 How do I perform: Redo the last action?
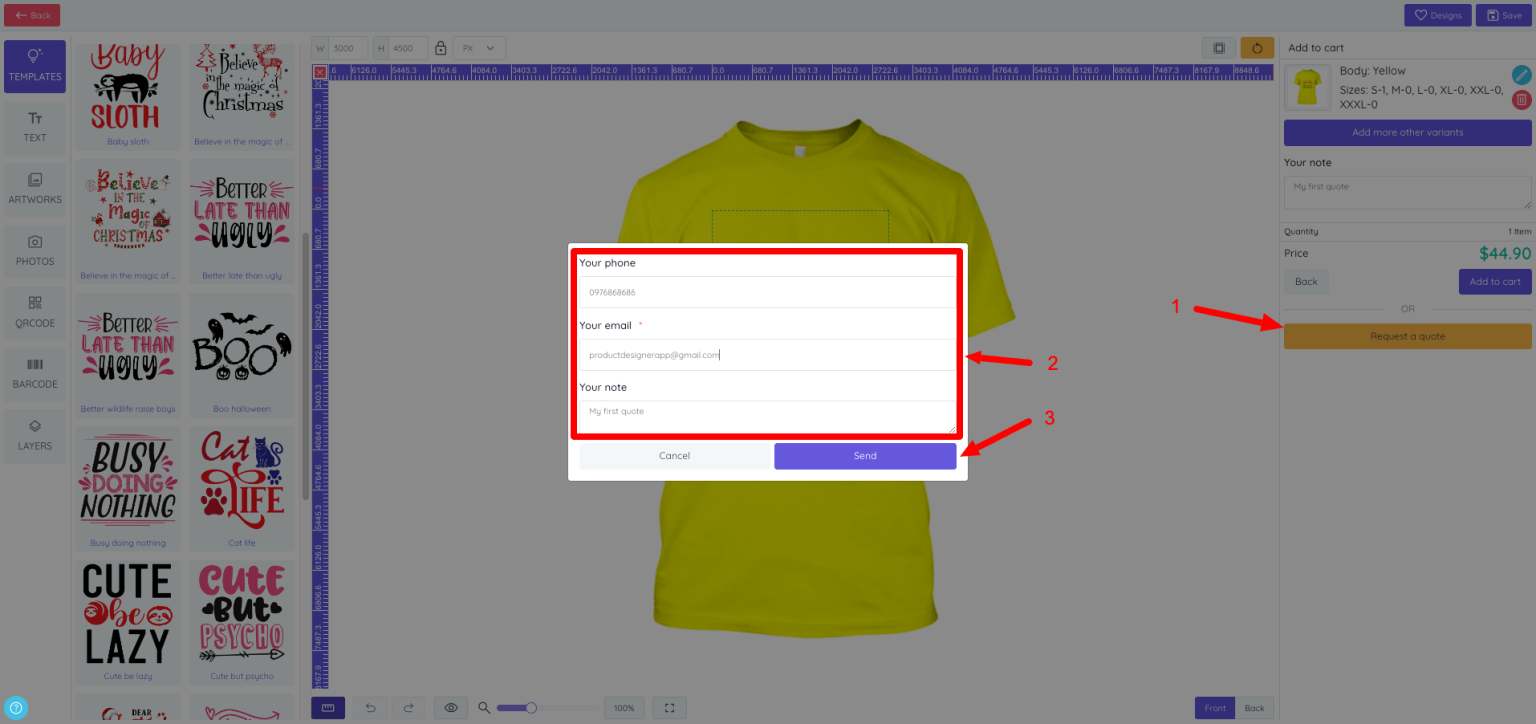(408, 708)
